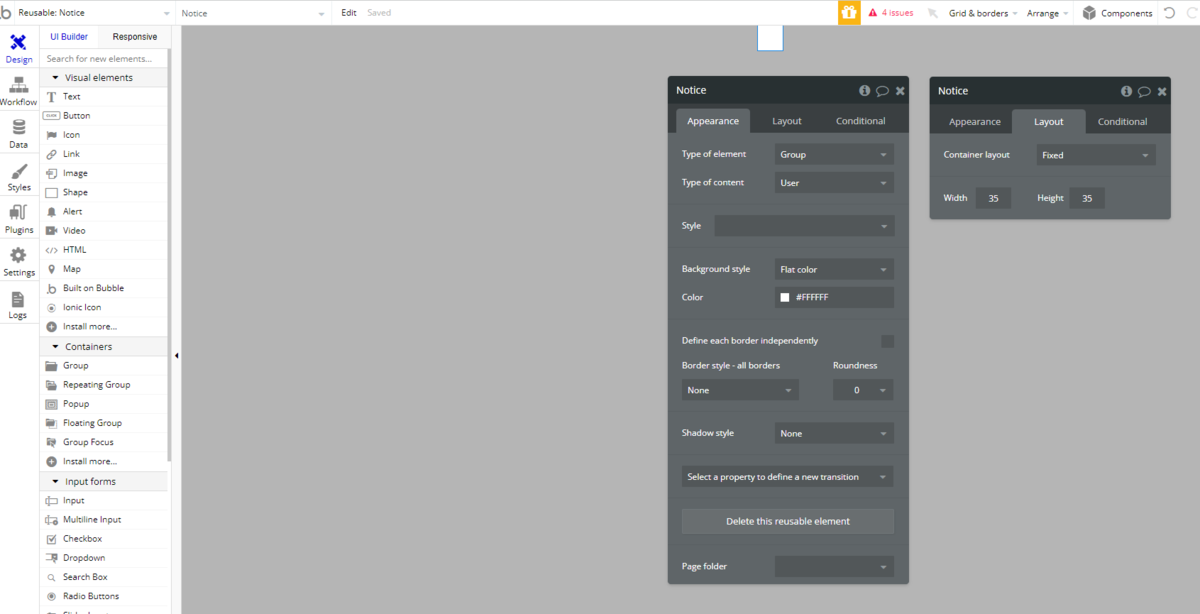Viewport: 1200px width, 614px height.
Task: Open the Shadow style dropdown
Action: pyautogui.click(x=834, y=433)
